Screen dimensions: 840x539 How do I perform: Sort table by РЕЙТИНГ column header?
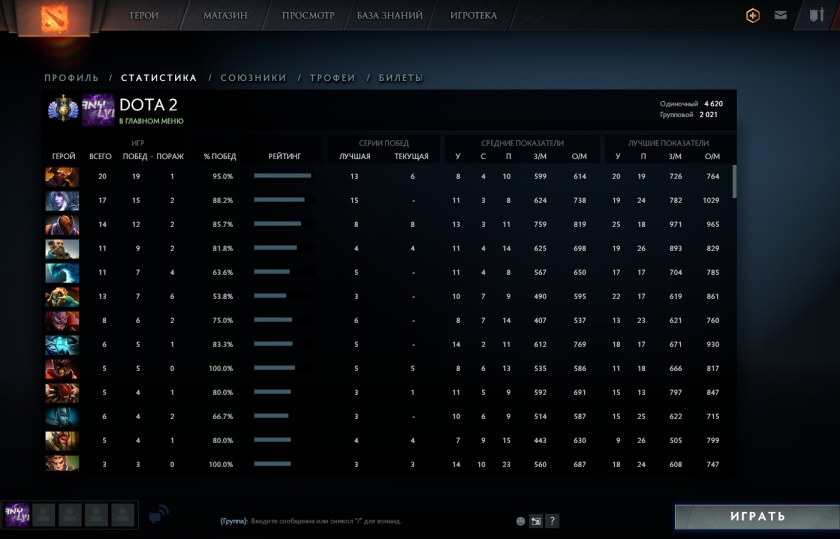click(x=284, y=156)
